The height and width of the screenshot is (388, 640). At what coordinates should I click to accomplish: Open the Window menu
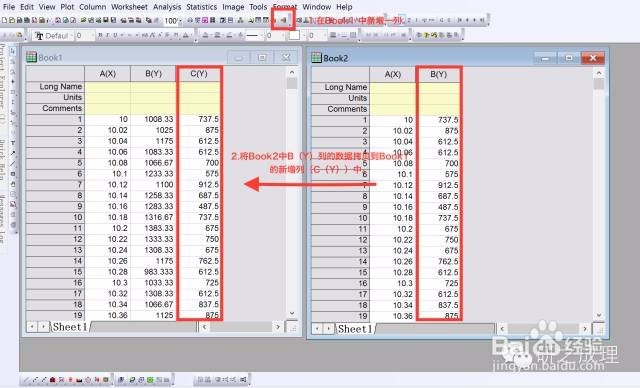pyautogui.click(x=316, y=7)
